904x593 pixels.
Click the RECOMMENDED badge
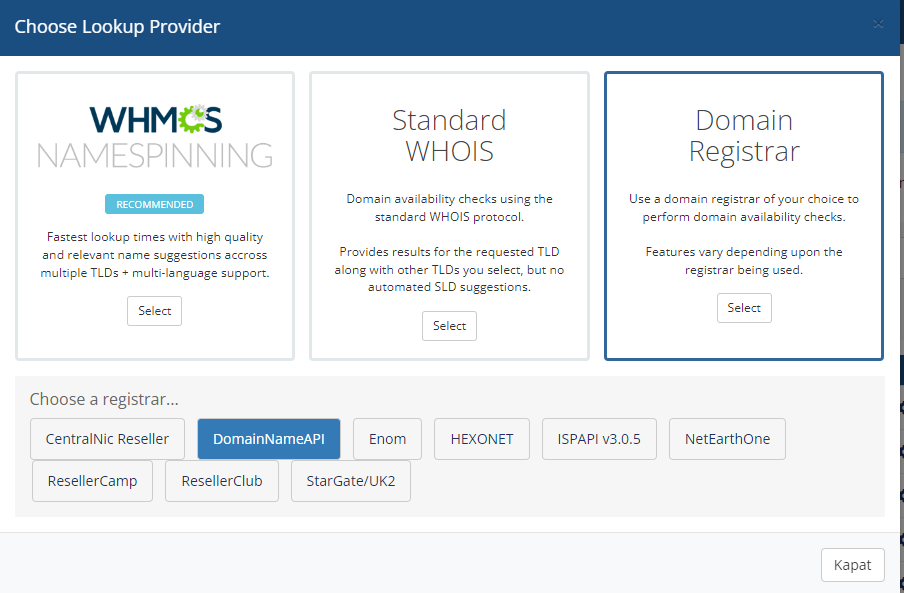[x=155, y=204]
